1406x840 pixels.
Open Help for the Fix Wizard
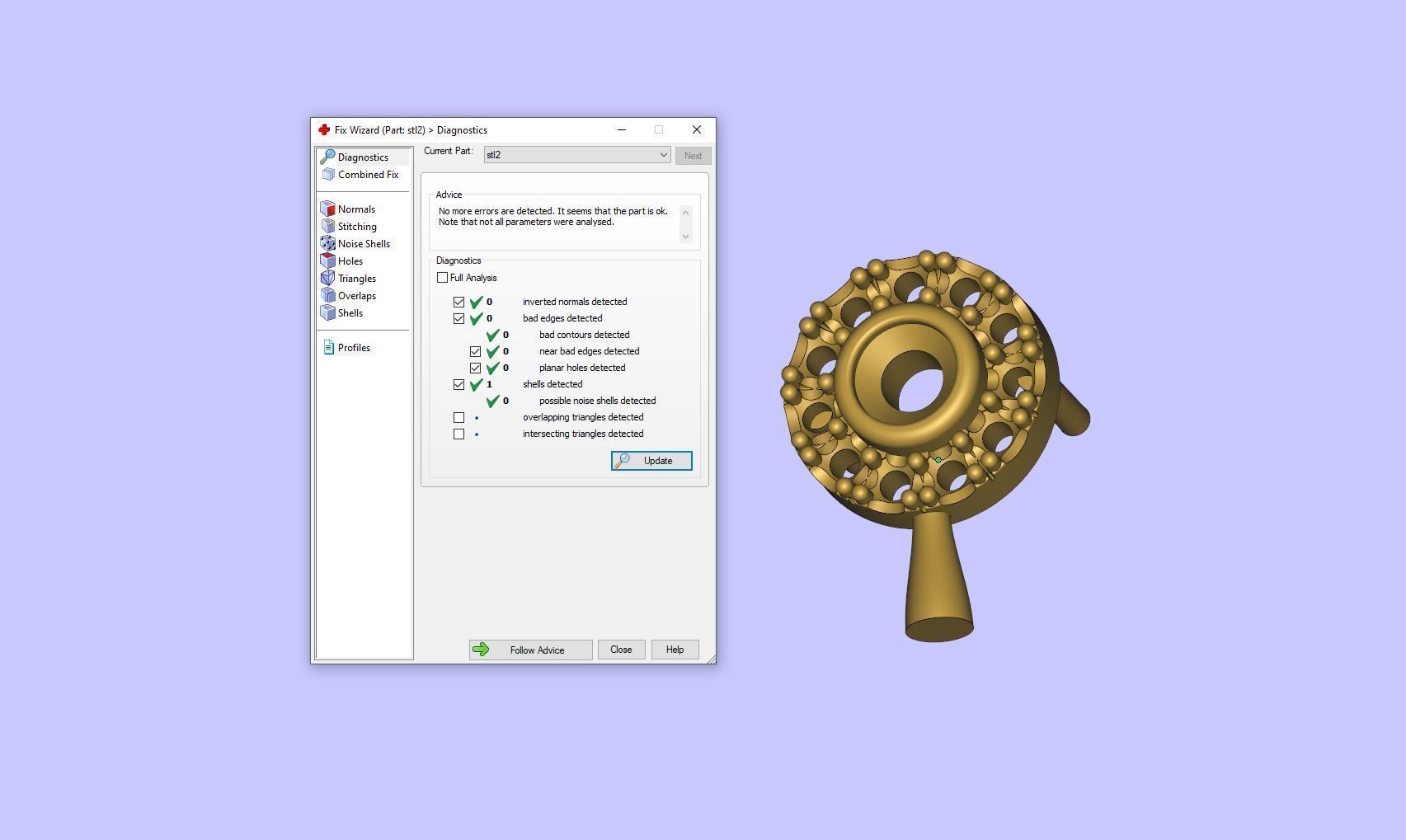(x=675, y=650)
